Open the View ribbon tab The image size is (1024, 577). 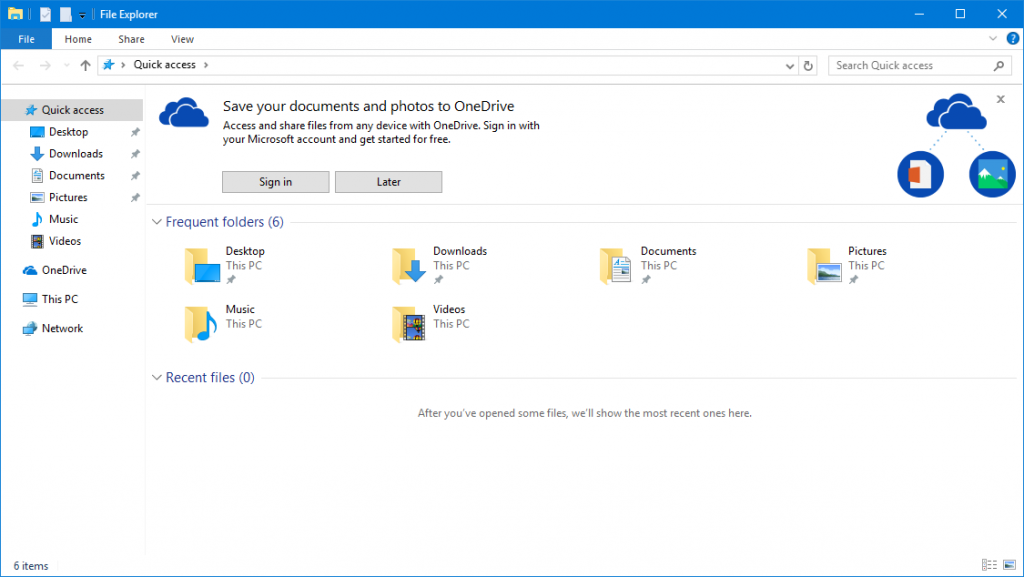click(181, 39)
